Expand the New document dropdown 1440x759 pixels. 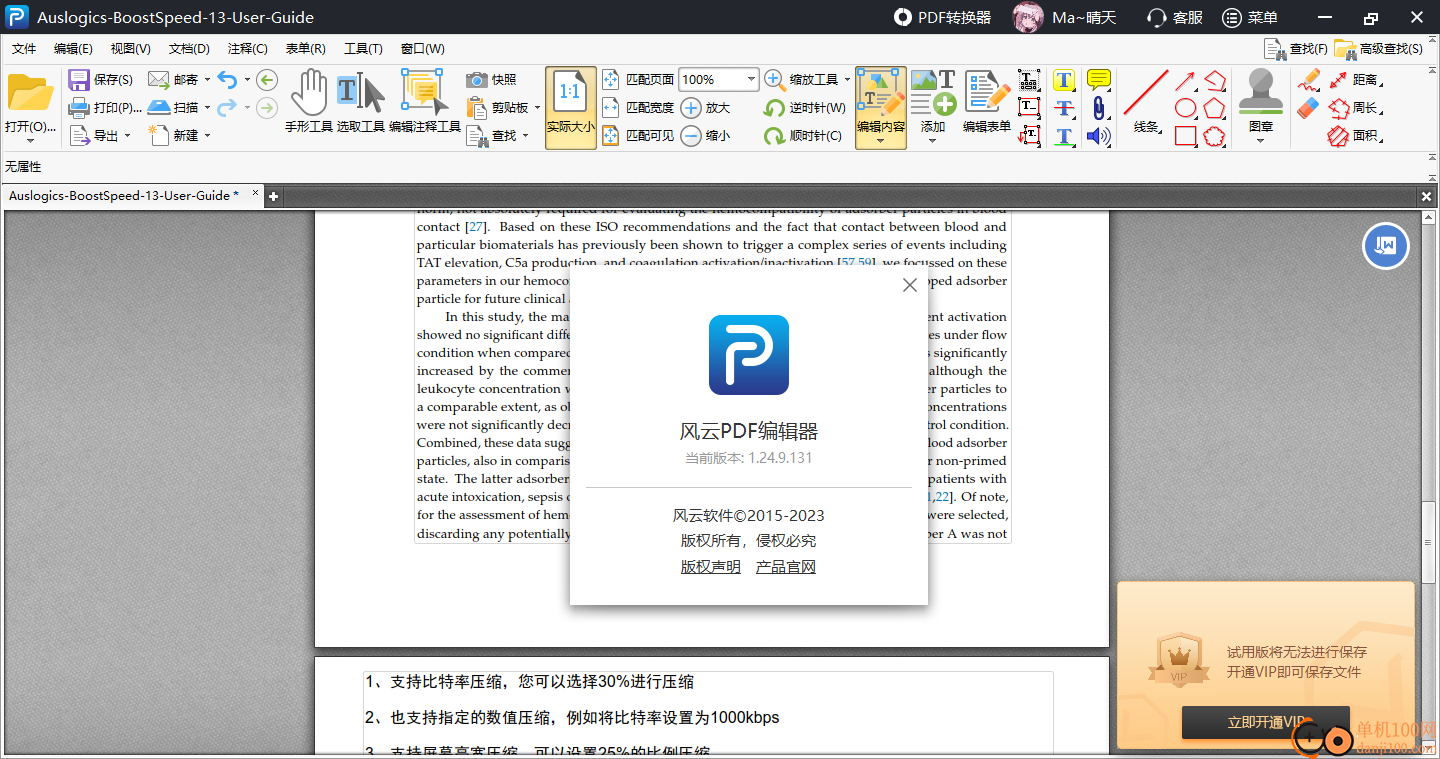point(207,136)
